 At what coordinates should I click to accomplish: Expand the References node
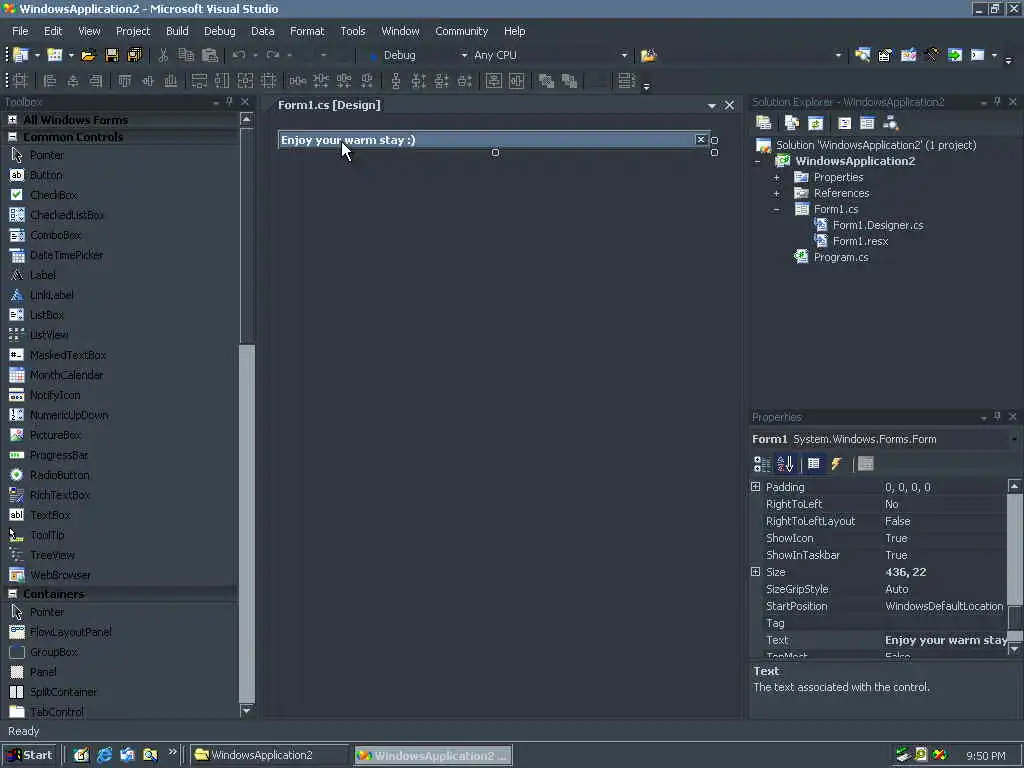click(776, 193)
